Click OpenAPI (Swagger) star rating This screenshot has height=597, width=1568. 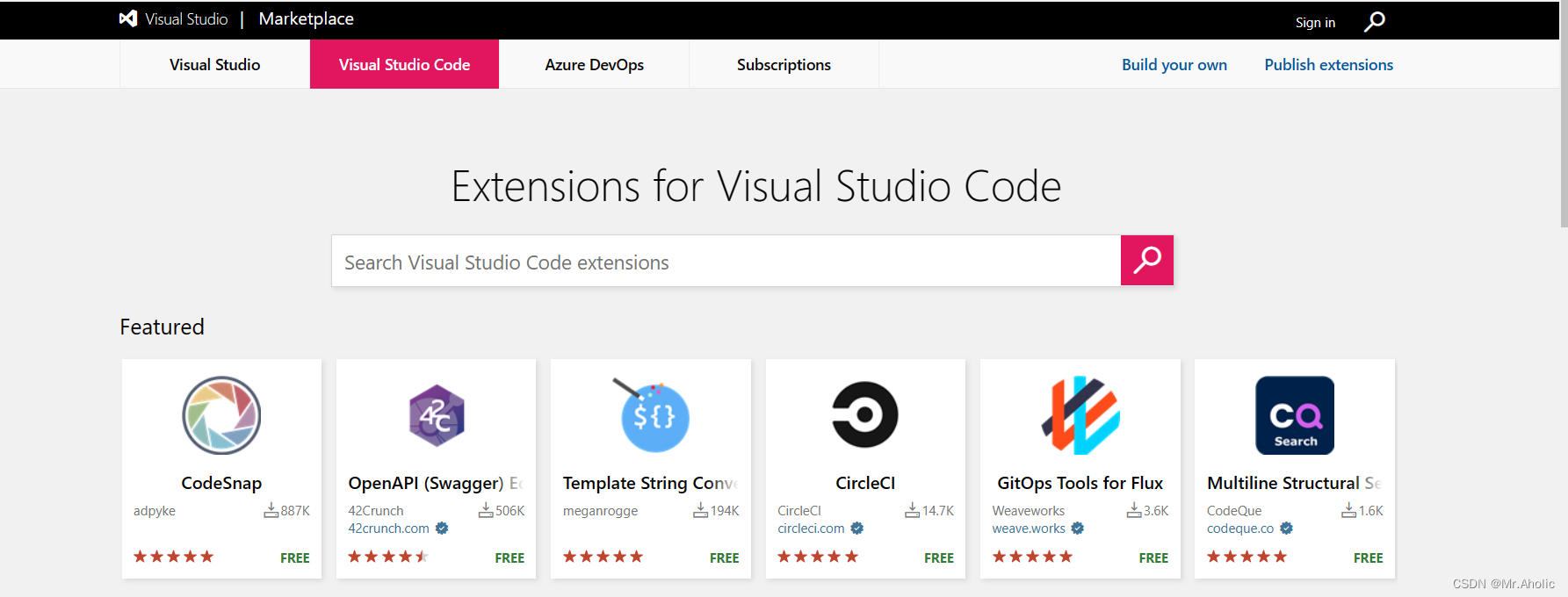click(388, 557)
